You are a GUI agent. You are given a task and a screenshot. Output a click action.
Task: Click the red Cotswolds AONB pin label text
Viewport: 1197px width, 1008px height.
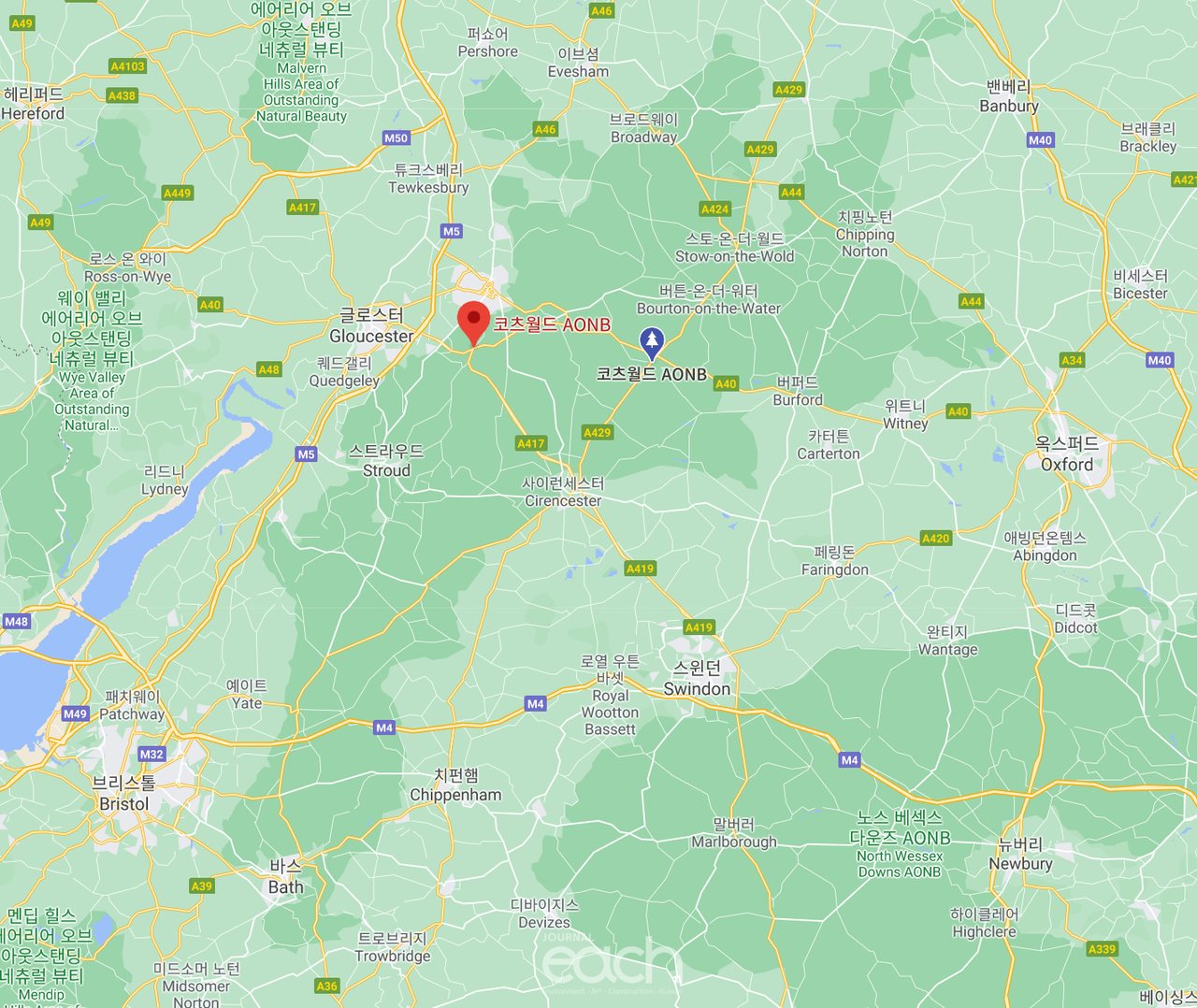552,324
